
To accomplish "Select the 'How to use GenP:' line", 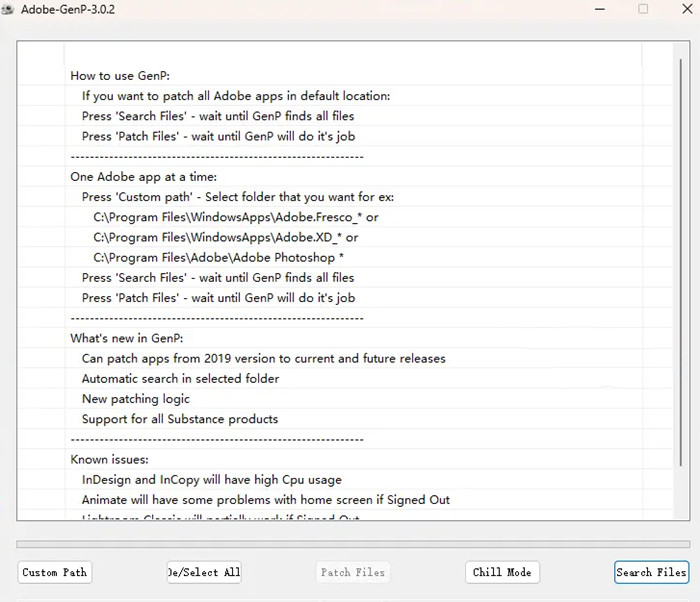I will [x=120, y=76].
